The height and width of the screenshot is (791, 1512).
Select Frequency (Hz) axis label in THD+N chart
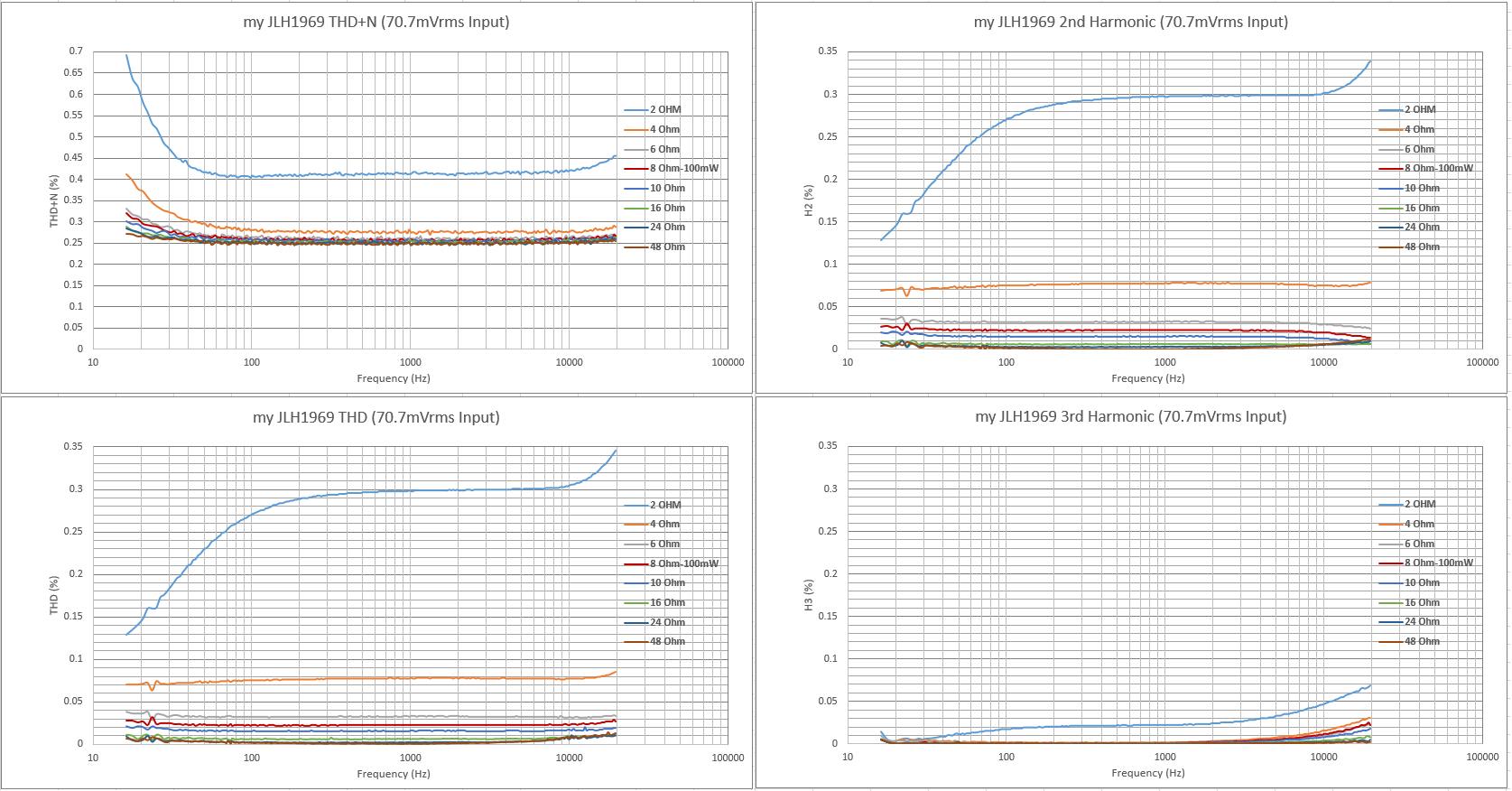394,378
